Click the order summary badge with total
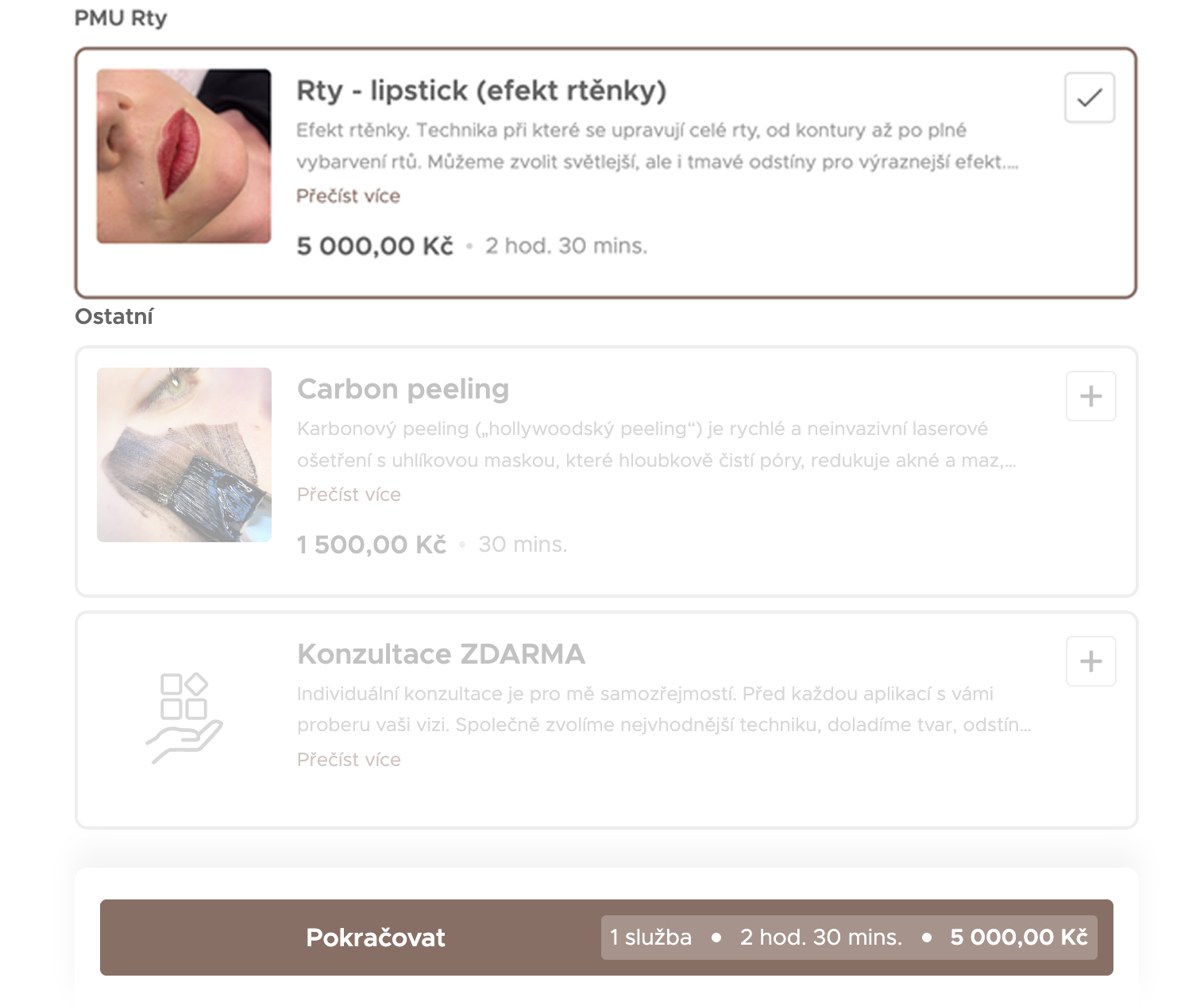This screenshot has width=1204, height=1005. click(x=848, y=938)
